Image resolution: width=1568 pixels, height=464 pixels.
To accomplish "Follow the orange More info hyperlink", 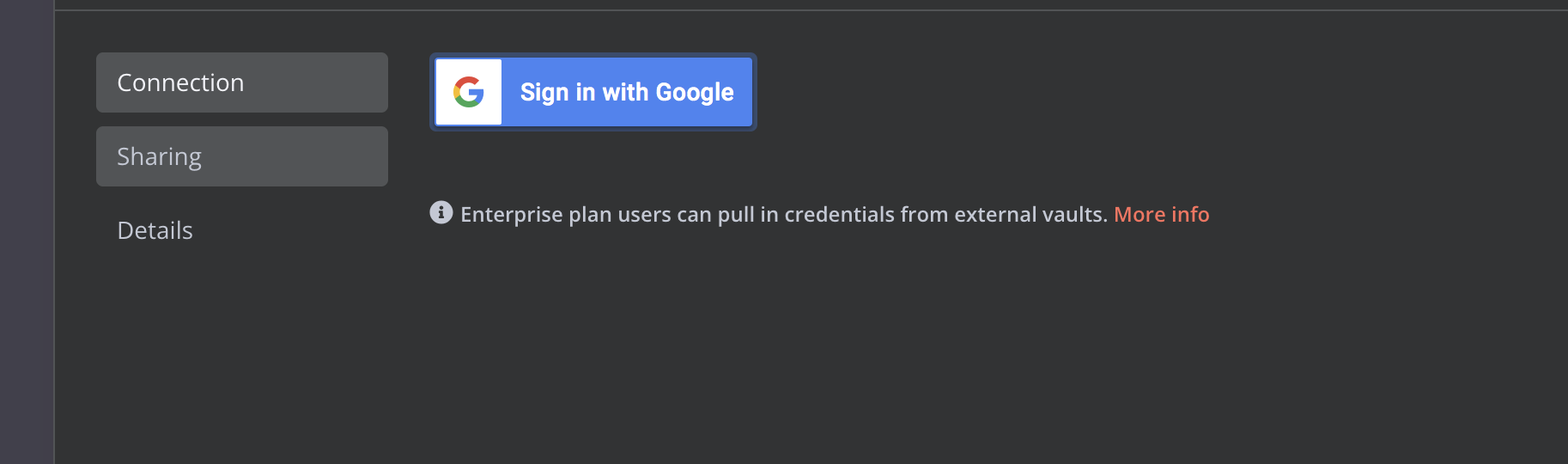I will (x=1162, y=214).
